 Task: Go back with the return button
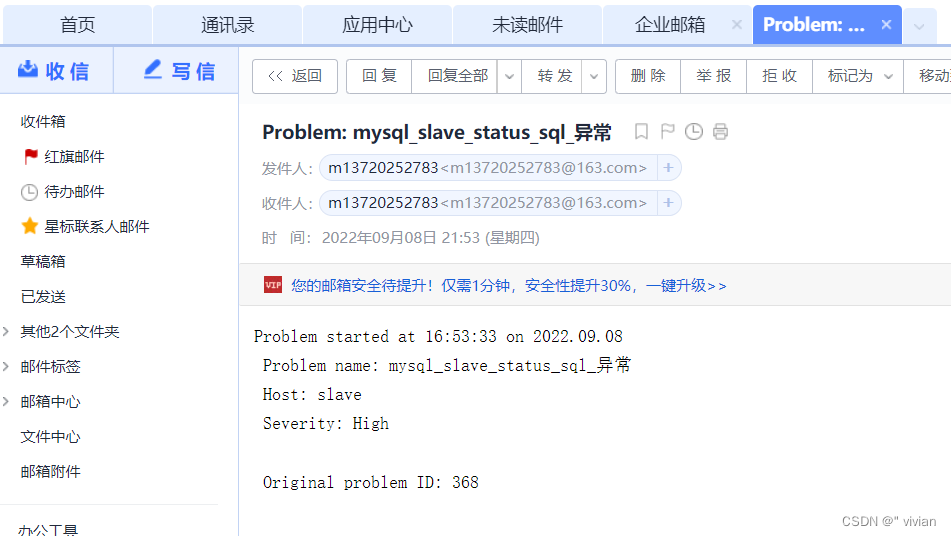click(x=295, y=76)
